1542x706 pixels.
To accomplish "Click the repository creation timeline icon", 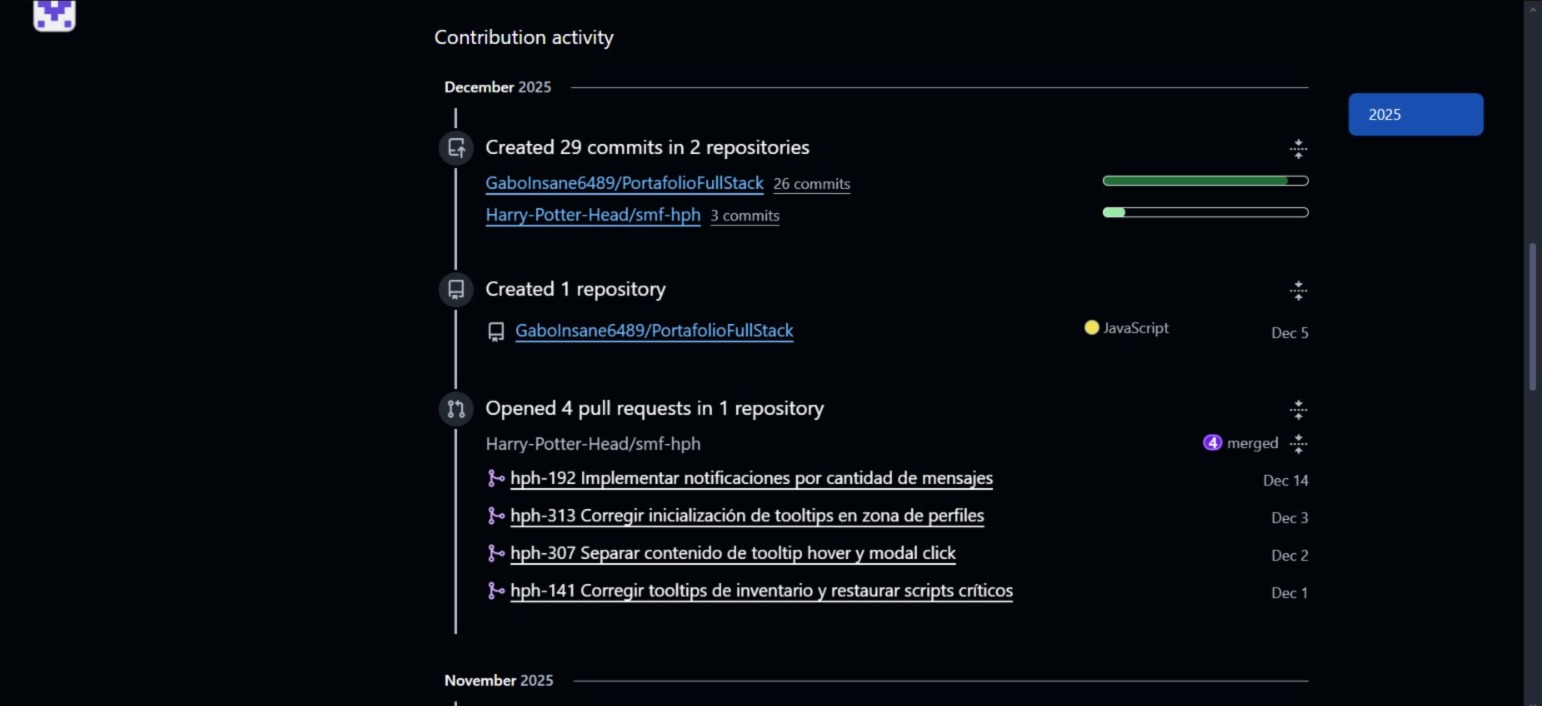I will 456,289.
